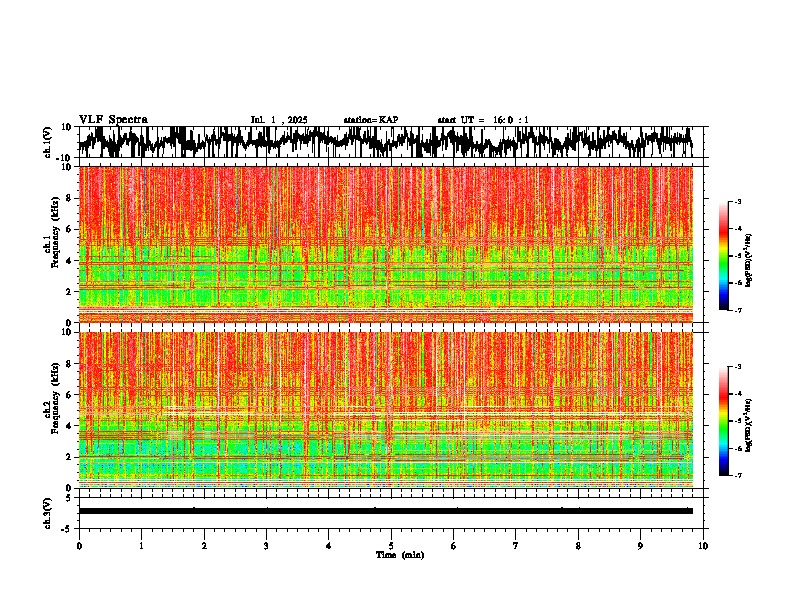Click the "2" kHz tick on ch.2 spectrogram
Viewport: 792px width, 612px height.
[x=69, y=457]
